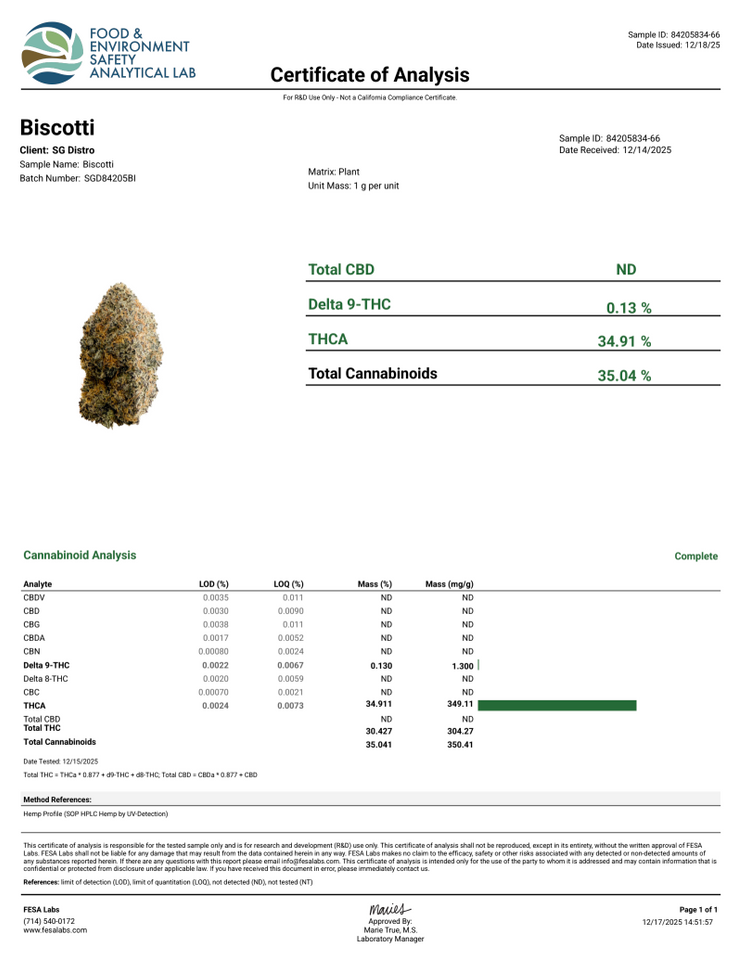Click the Delta 8-THC analyte row name
The image size is (737, 960).
[x=45, y=679]
